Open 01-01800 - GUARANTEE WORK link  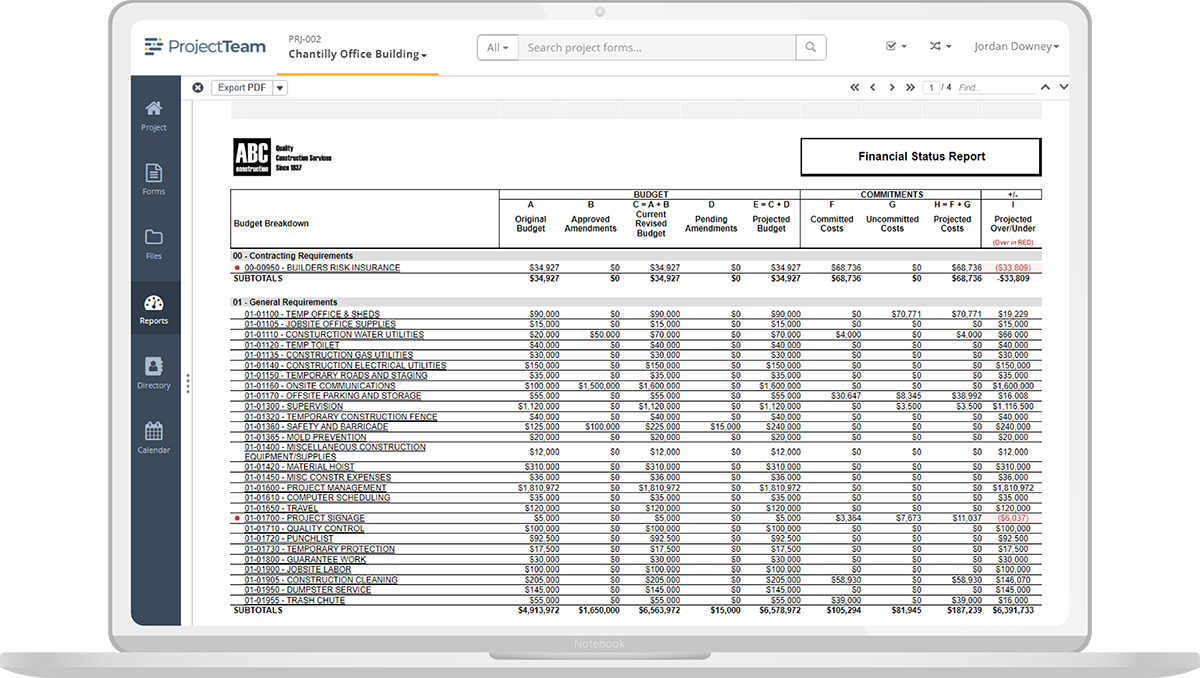305,559
